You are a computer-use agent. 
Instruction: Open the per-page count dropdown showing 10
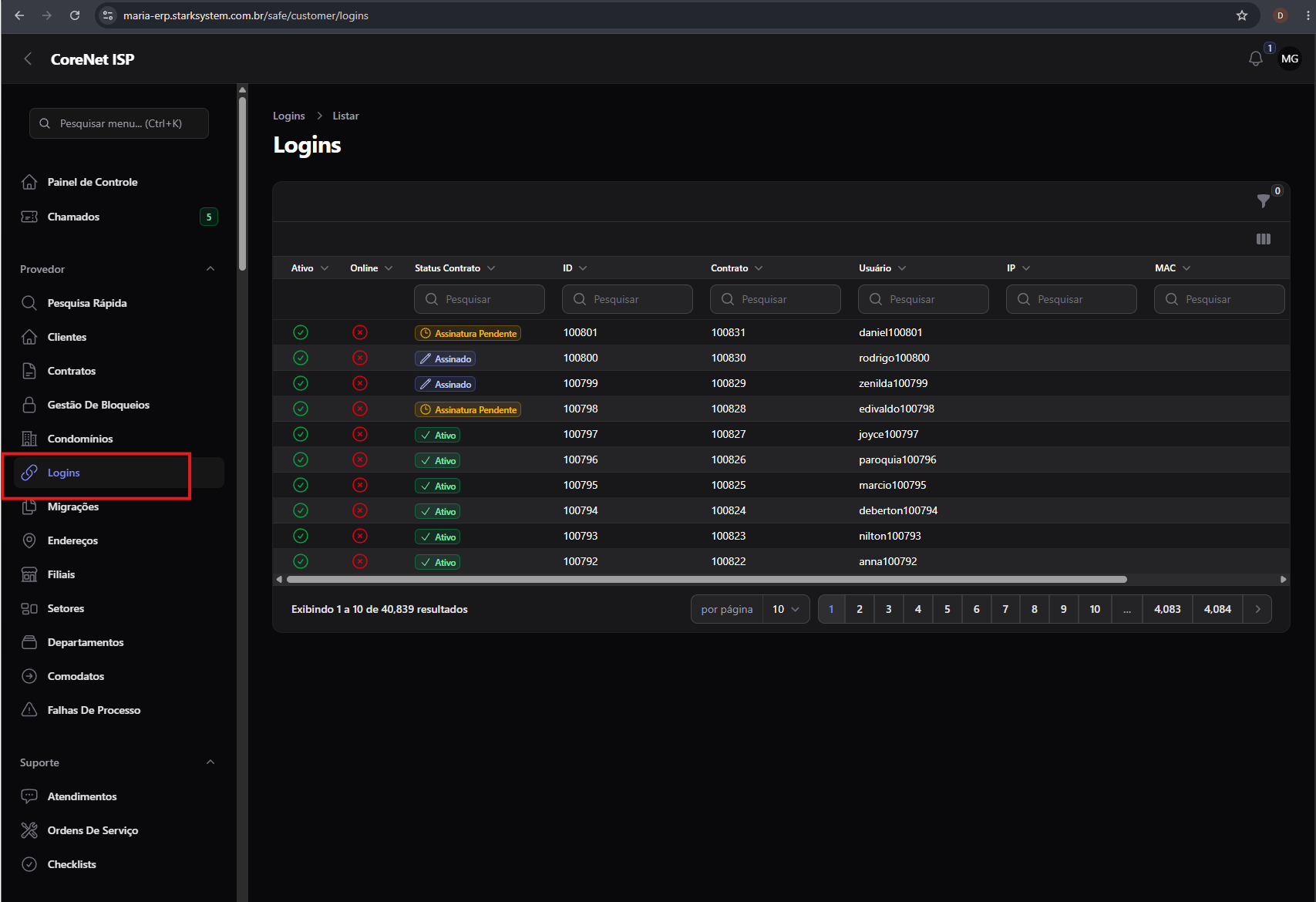click(x=786, y=609)
